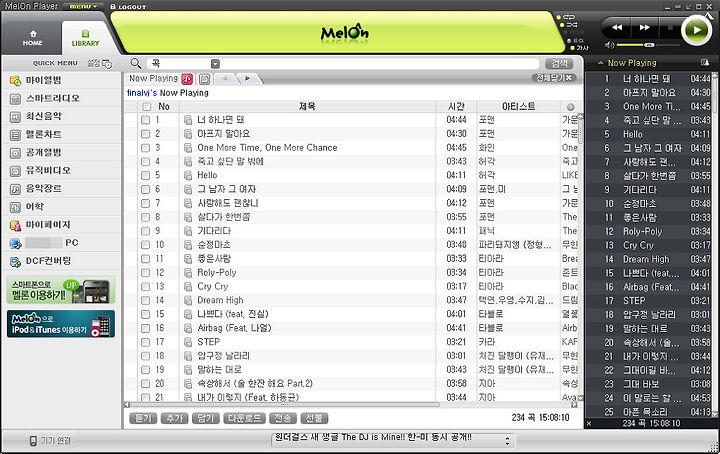Click the 선물 gift button
The height and width of the screenshot is (454, 720).
pos(314,418)
